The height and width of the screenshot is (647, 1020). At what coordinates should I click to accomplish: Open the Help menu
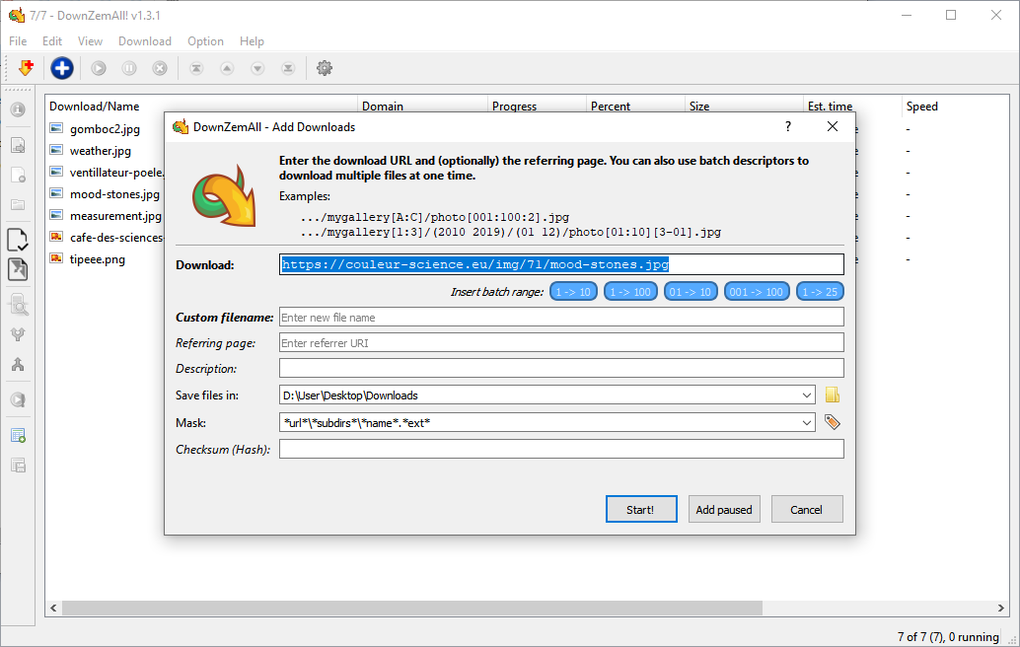tap(252, 41)
